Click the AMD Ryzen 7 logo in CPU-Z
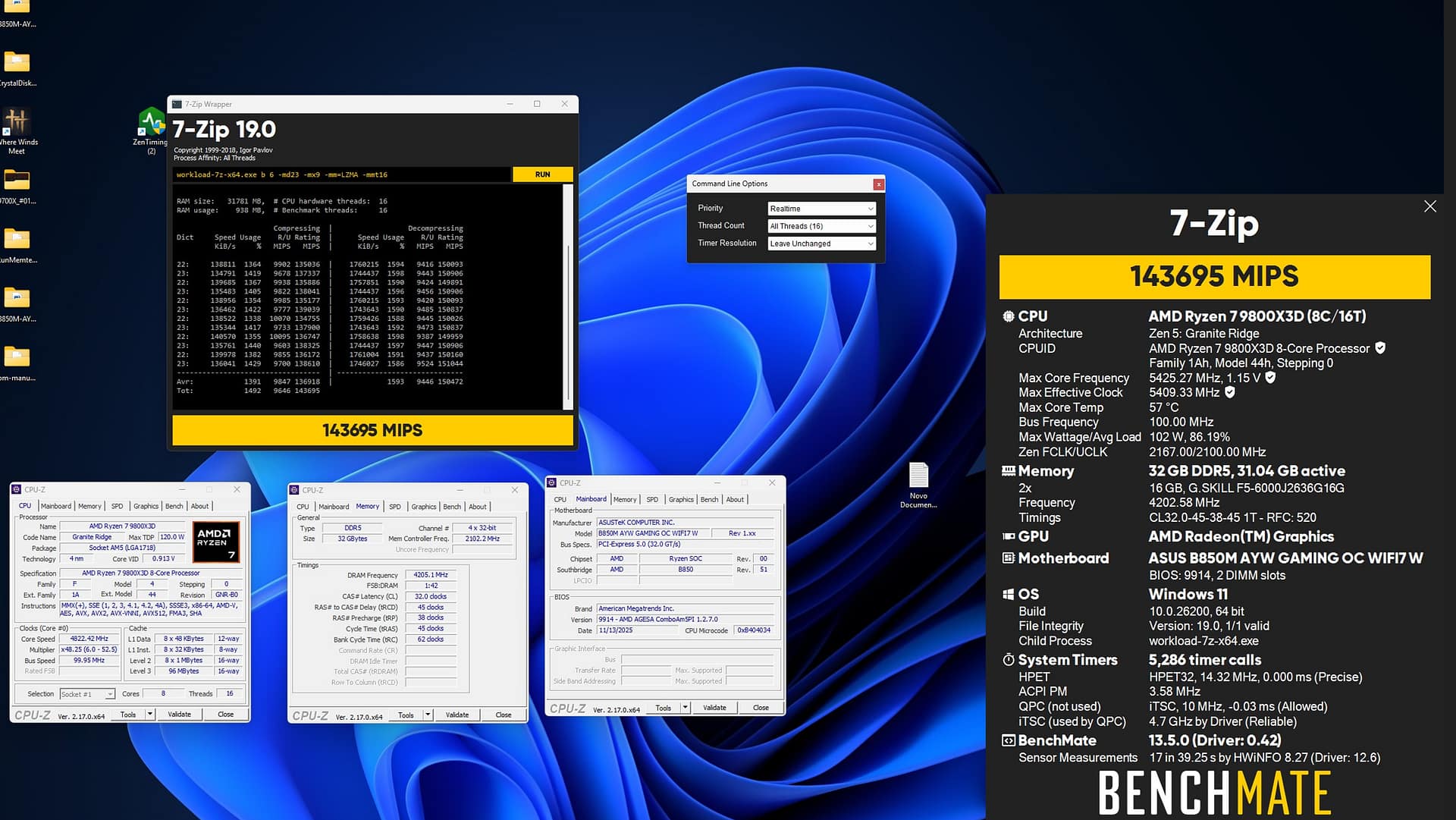The height and width of the screenshot is (820, 1456). click(217, 542)
